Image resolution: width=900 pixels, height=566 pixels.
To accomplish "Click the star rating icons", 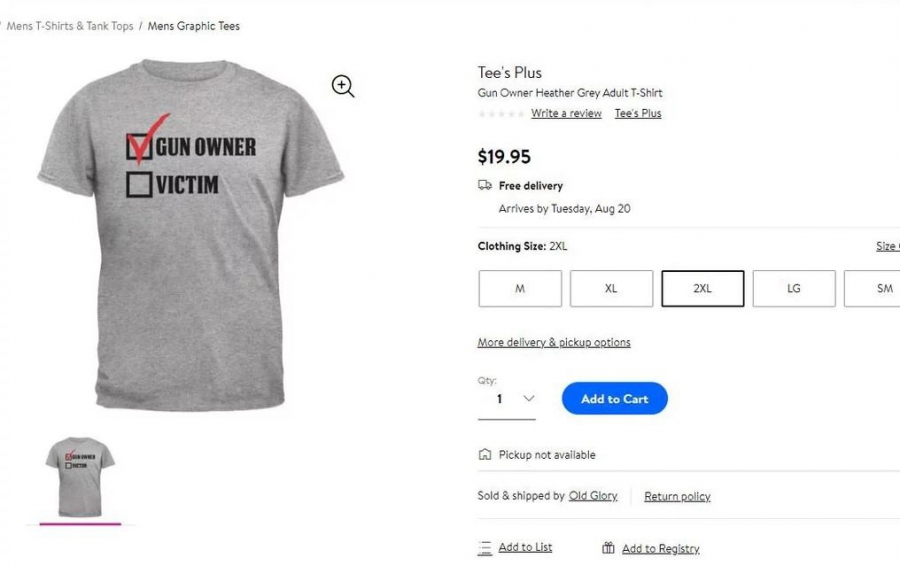I will [501, 114].
